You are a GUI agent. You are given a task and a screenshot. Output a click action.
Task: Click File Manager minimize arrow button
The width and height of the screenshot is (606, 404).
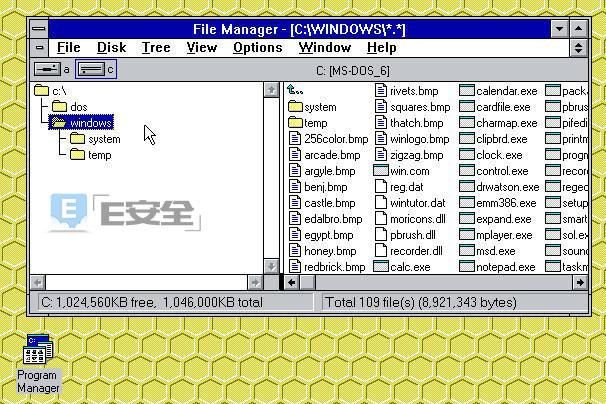click(559, 29)
